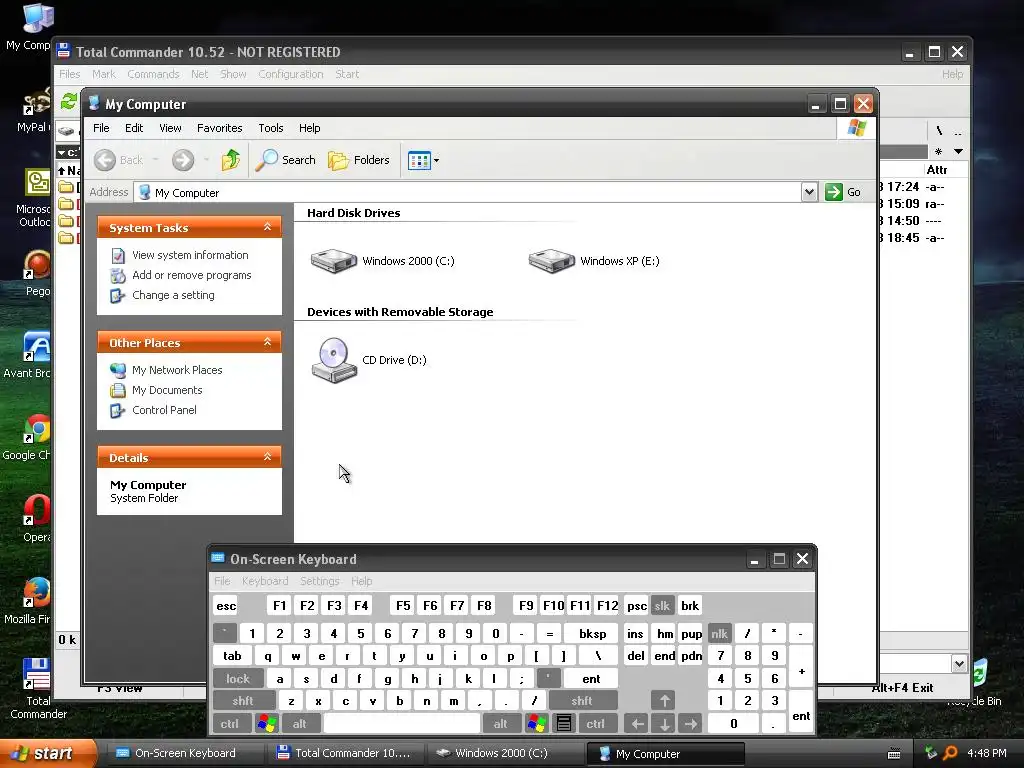Open the Edit menu in My Computer
The height and width of the screenshot is (768, 1024).
134,128
